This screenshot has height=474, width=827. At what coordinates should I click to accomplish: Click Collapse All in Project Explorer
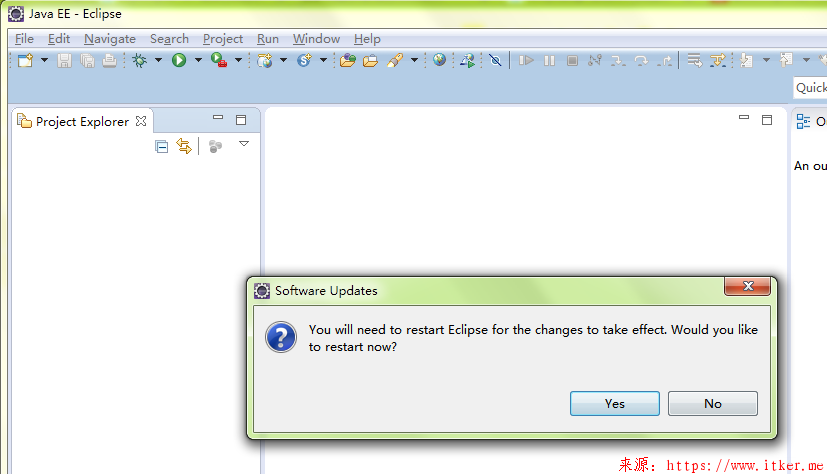click(162, 146)
